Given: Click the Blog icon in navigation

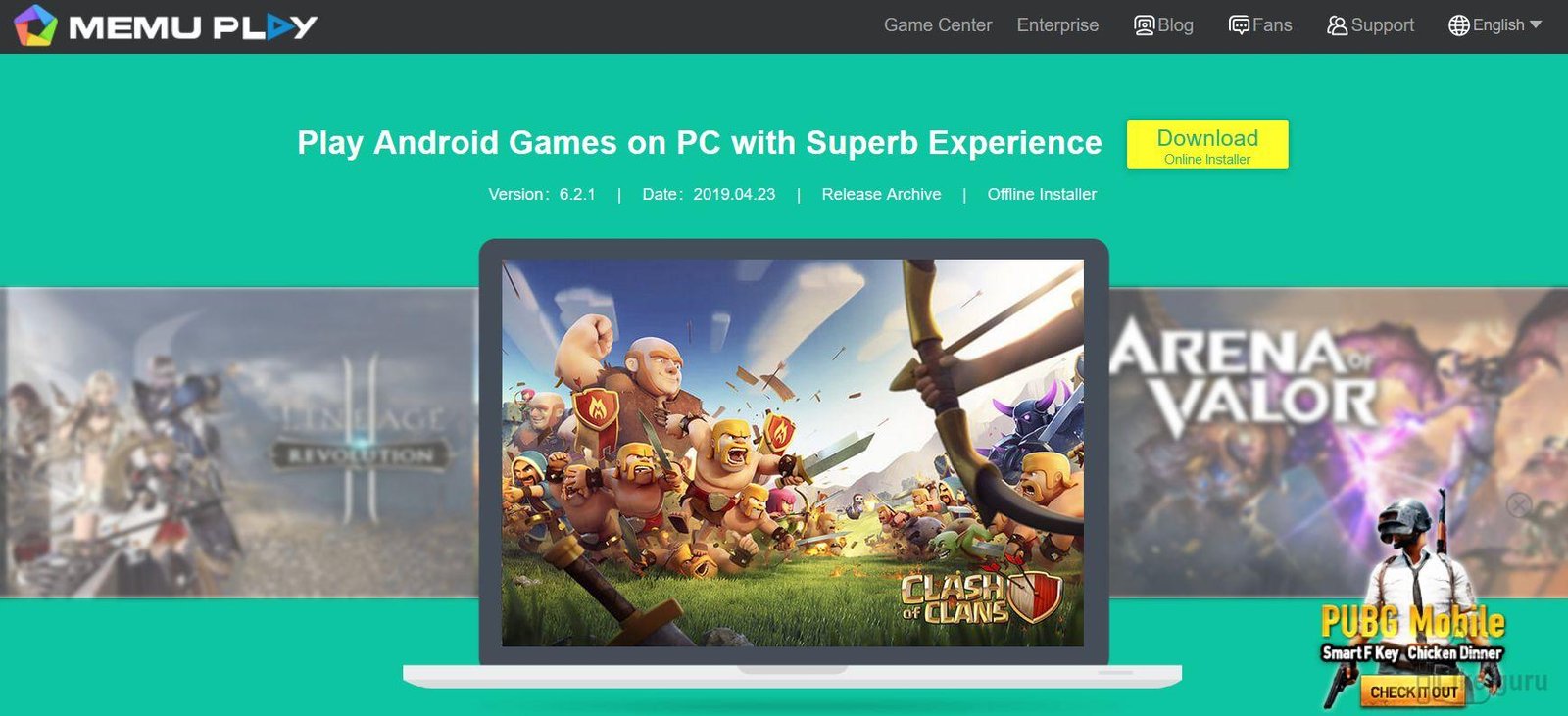Looking at the screenshot, I should (1144, 25).
